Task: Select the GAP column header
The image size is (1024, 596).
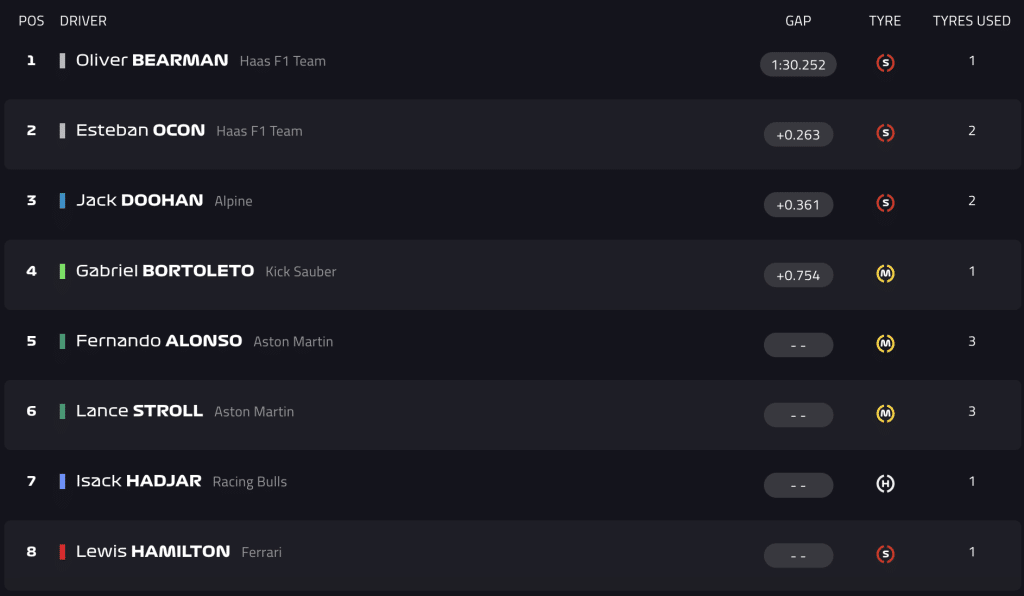Action: pos(798,21)
